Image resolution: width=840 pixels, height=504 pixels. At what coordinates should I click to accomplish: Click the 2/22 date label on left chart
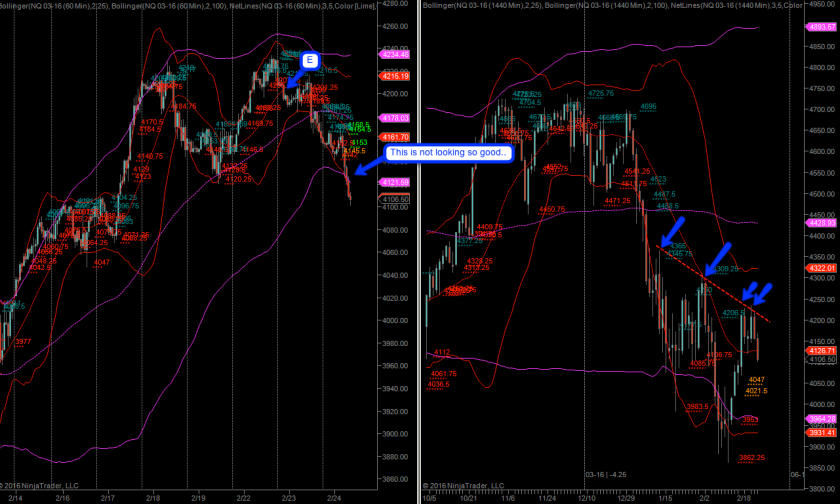243,498
